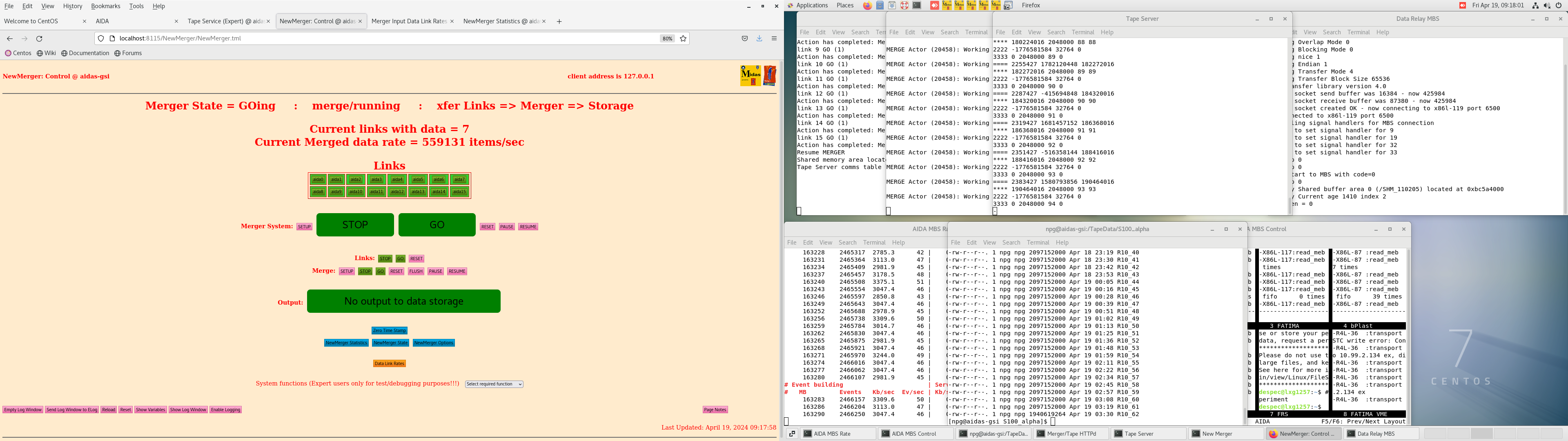Open the Data Link Rates button
The image size is (1568, 441).
coord(390,364)
